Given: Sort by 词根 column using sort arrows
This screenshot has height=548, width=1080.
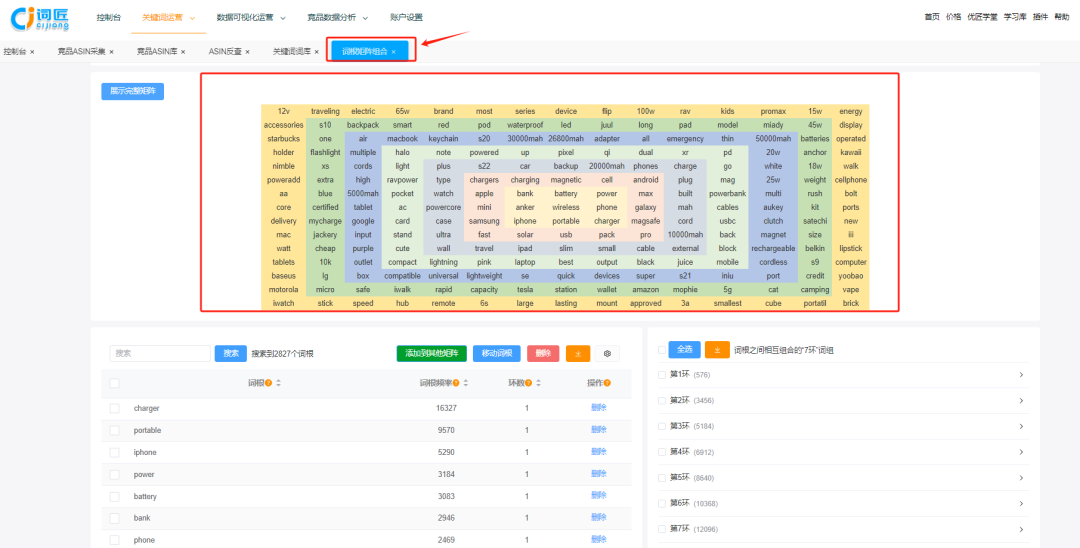Looking at the screenshot, I should click(278, 383).
